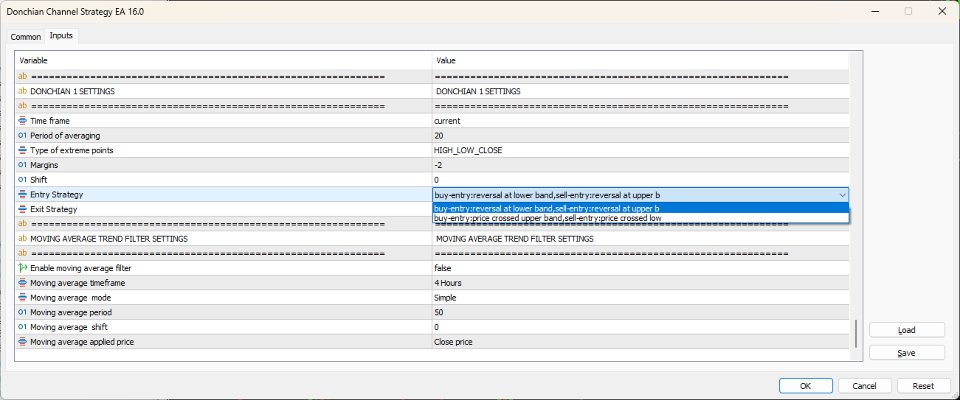This screenshot has height=400, width=960.
Task: Click the Moving average timeframe icon
Action: click(x=23, y=283)
